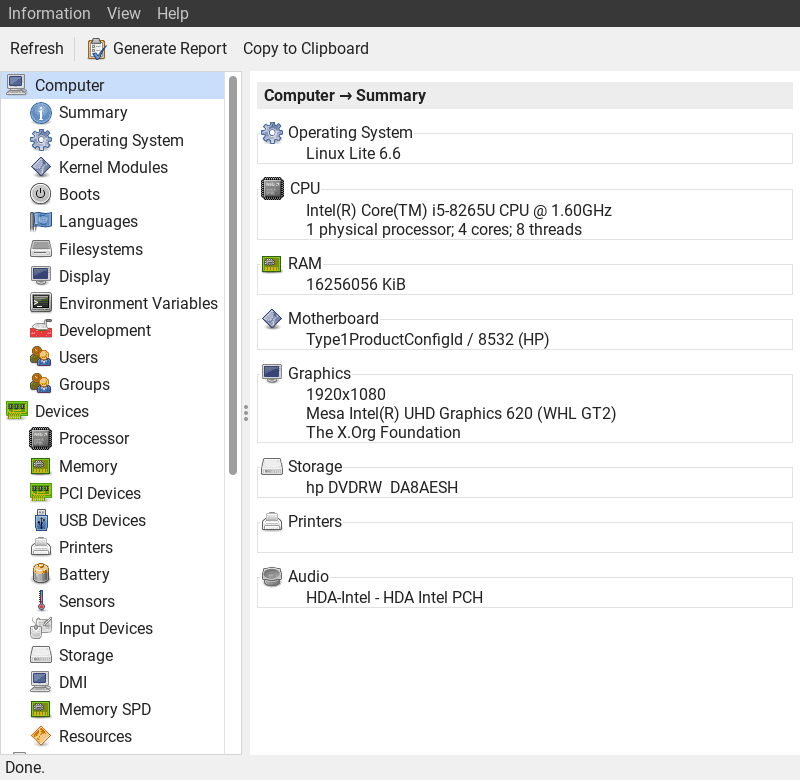Select the Devices category header

point(62,411)
